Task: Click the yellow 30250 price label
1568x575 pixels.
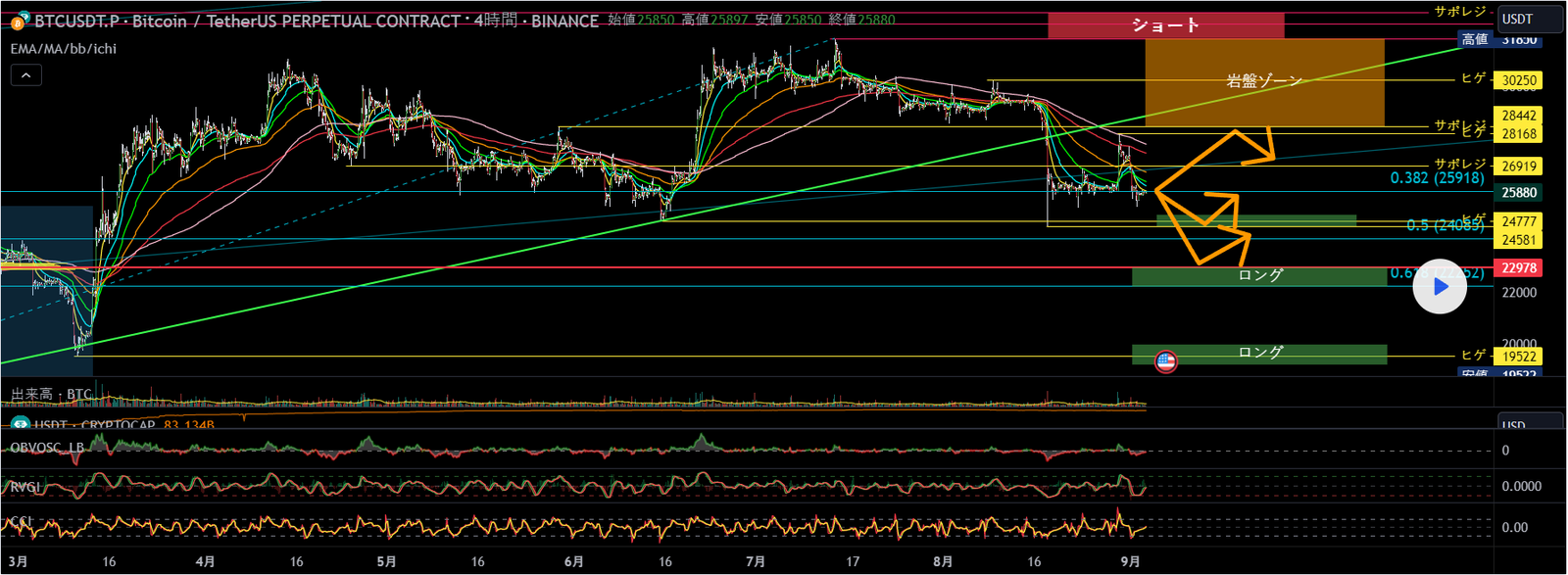Action: (x=1518, y=81)
